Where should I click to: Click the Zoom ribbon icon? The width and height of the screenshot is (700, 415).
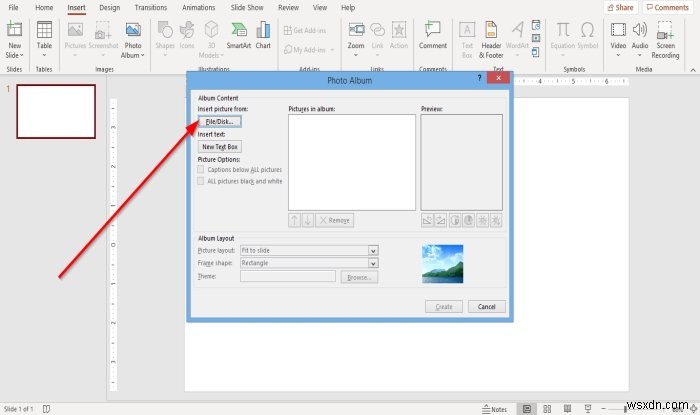(x=356, y=30)
